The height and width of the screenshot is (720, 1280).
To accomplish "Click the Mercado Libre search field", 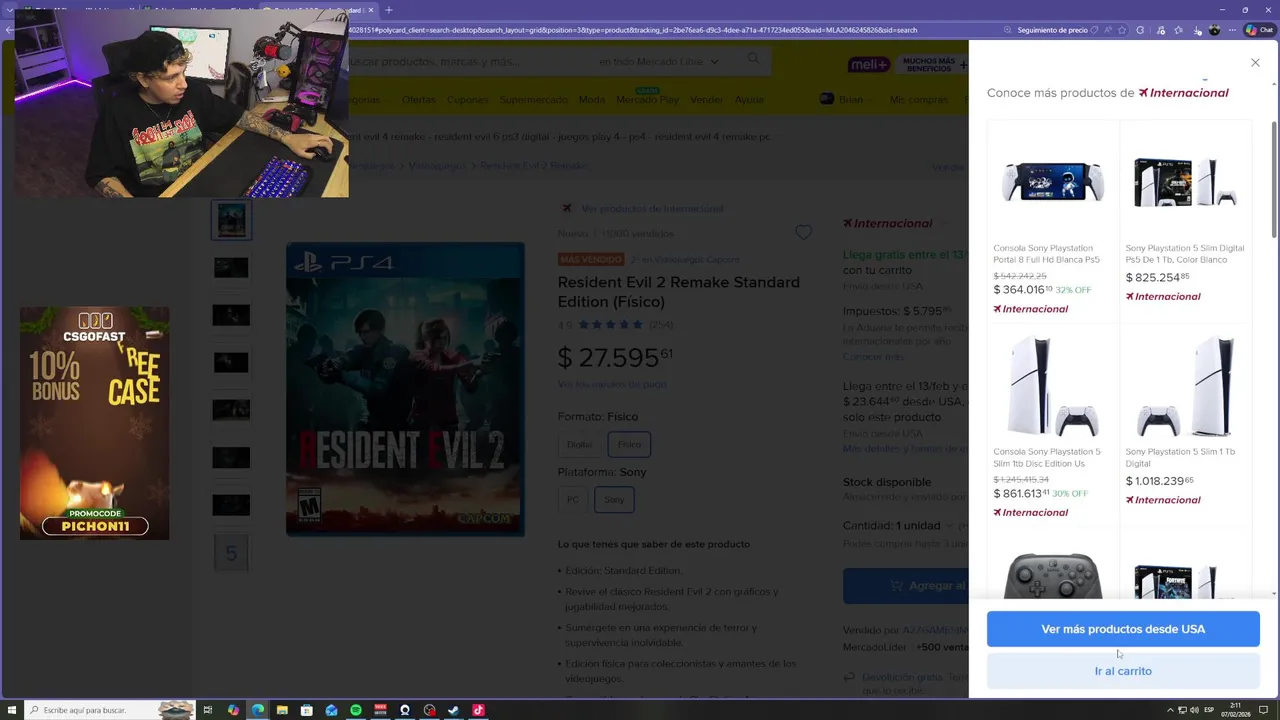I will tap(470, 62).
